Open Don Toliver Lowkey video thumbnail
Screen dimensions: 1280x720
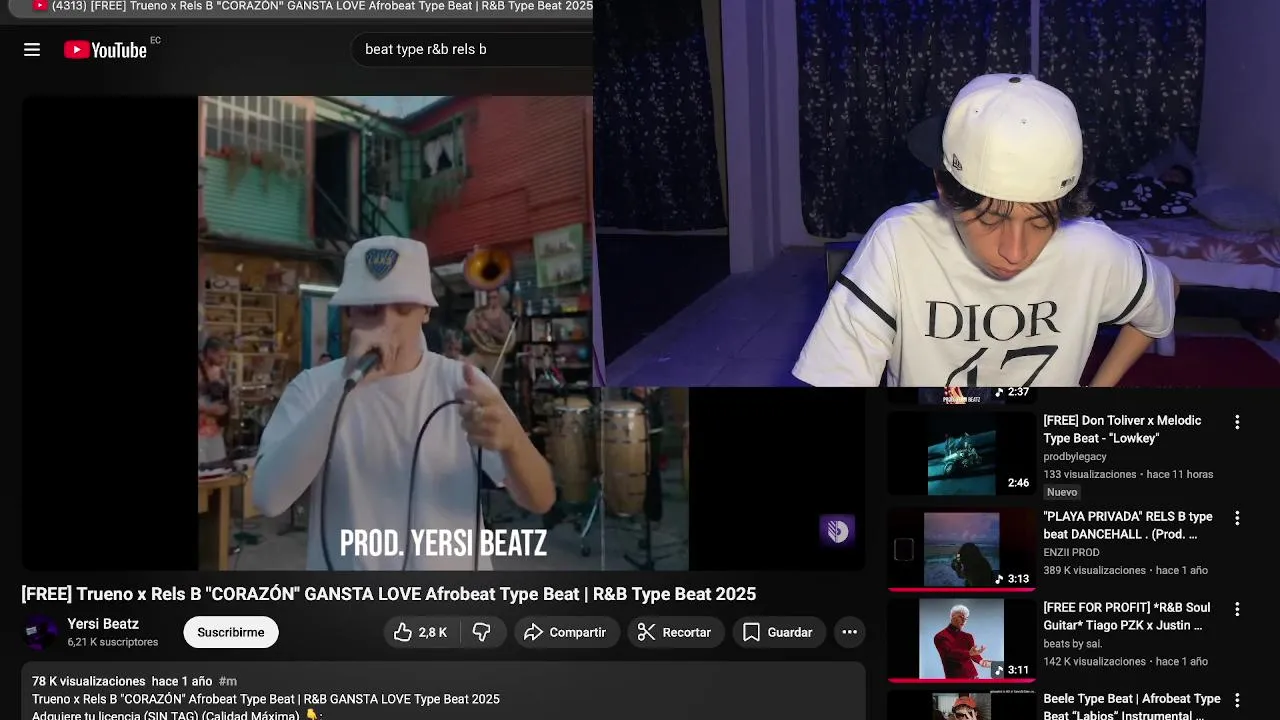coord(961,453)
